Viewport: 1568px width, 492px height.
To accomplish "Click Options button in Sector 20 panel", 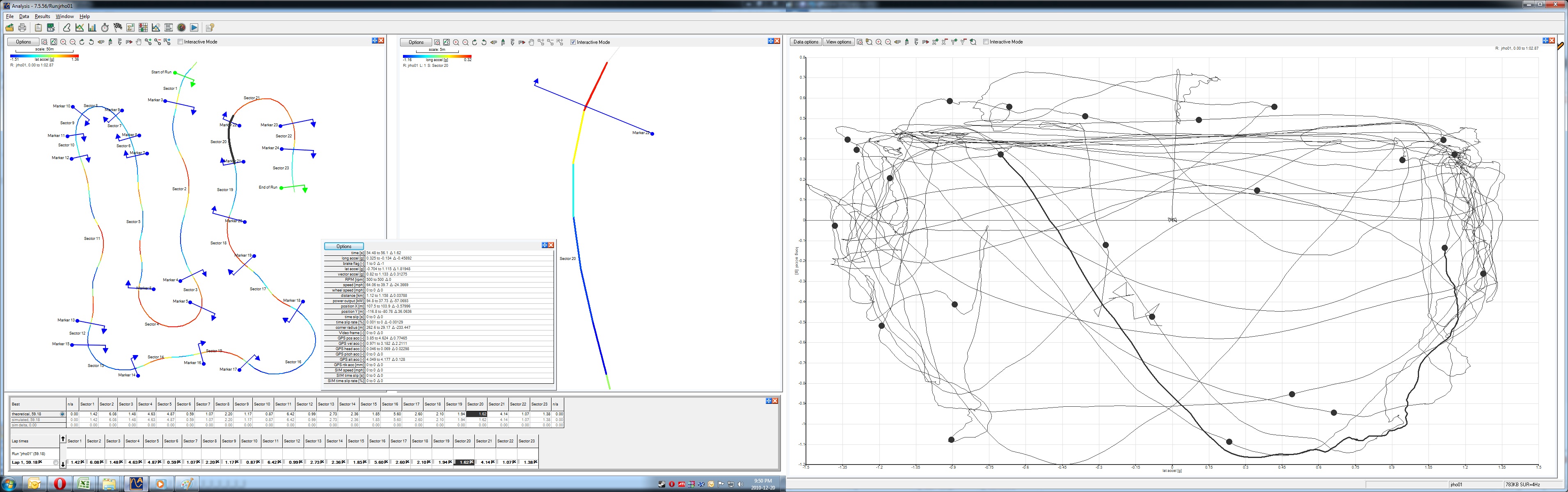I will click(x=417, y=42).
